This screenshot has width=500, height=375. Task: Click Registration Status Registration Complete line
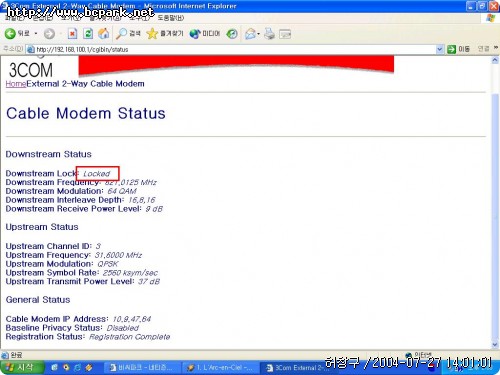88,337
